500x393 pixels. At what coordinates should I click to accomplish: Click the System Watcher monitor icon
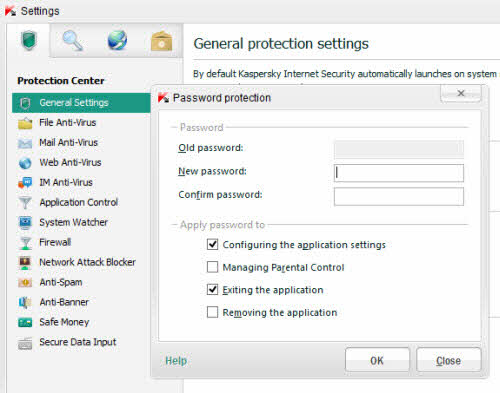[x=25, y=223]
